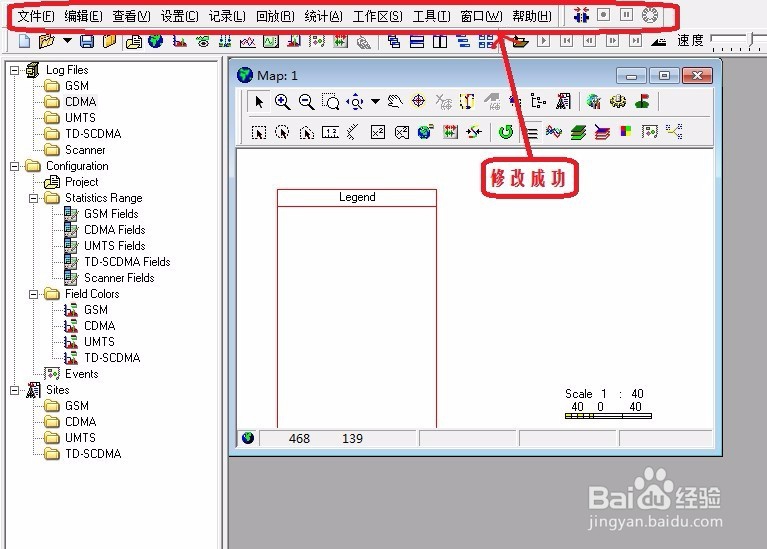Screen dimensions: 767x549
Task: Open the 帮助(H) menu
Action: (532, 16)
